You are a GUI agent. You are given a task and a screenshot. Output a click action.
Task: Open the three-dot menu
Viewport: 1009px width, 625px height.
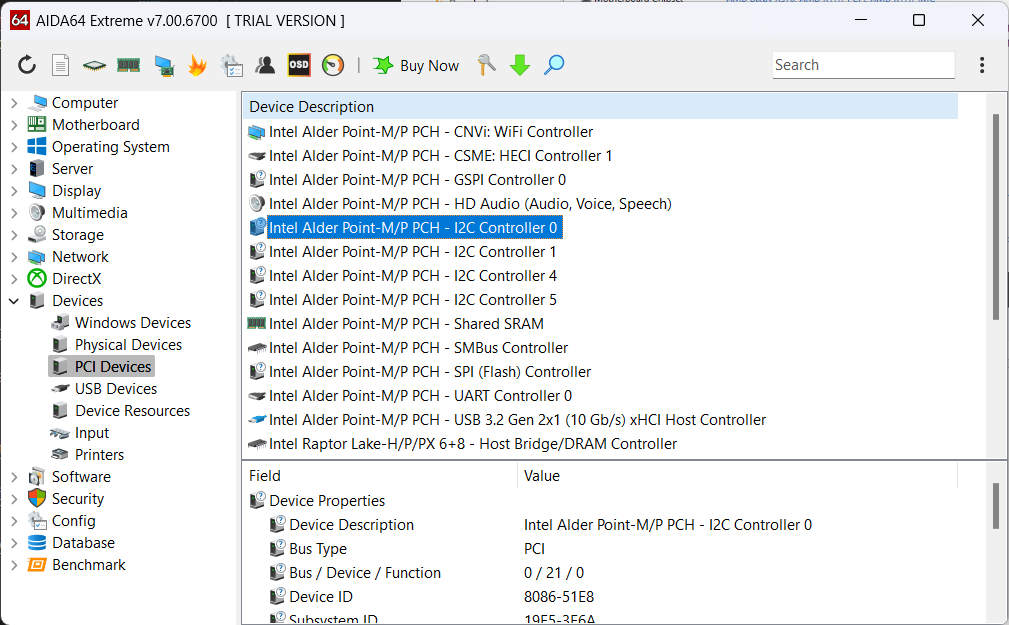tap(982, 65)
